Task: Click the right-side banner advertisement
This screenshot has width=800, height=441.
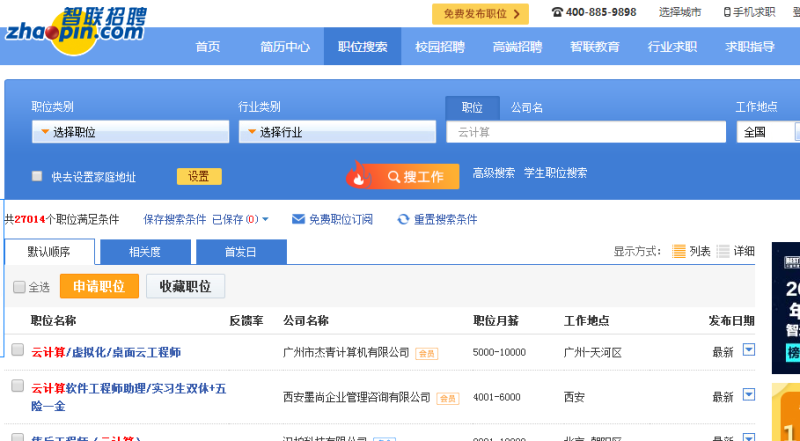Action: tap(786, 308)
